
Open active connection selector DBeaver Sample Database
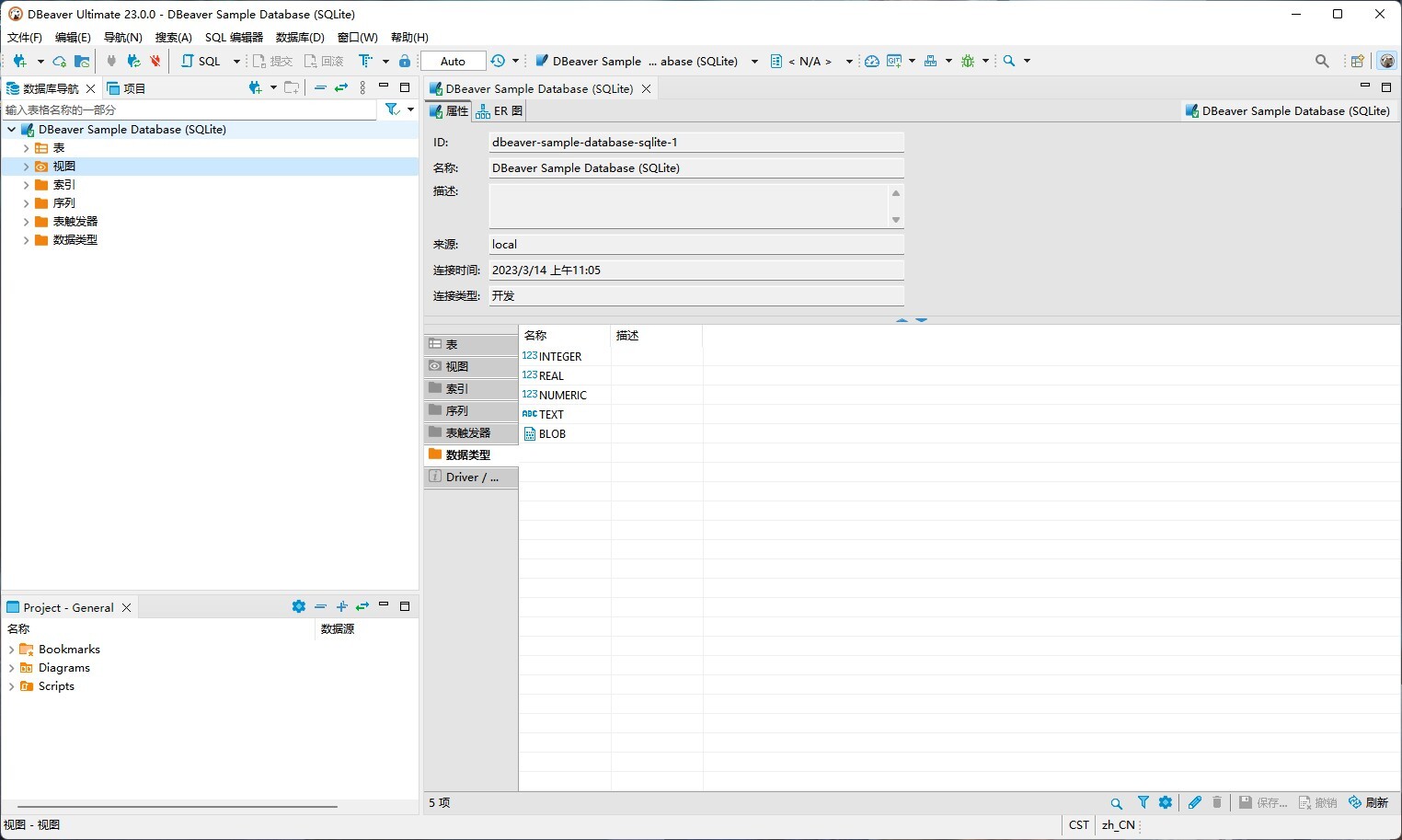(647, 61)
